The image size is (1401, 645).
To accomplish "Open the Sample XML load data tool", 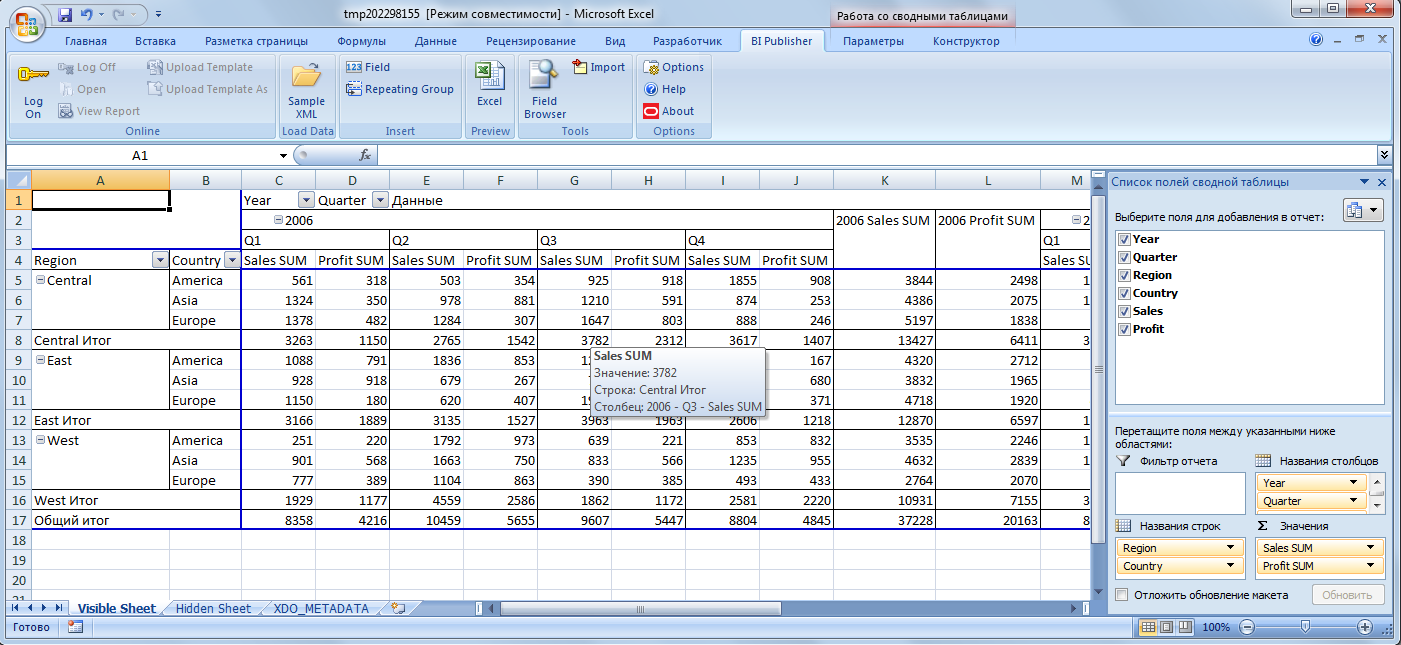I will tap(307, 90).
